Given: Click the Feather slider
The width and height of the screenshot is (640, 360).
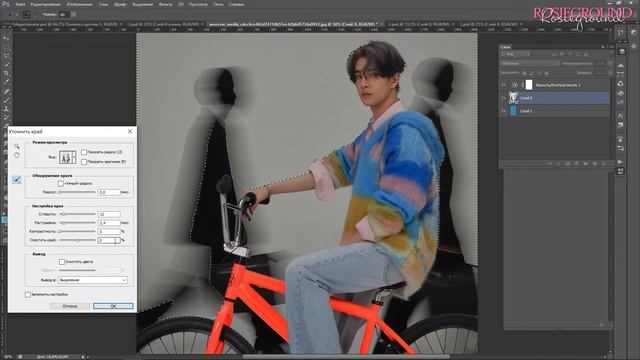Looking at the screenshot, I should click(x=77, y=223).
